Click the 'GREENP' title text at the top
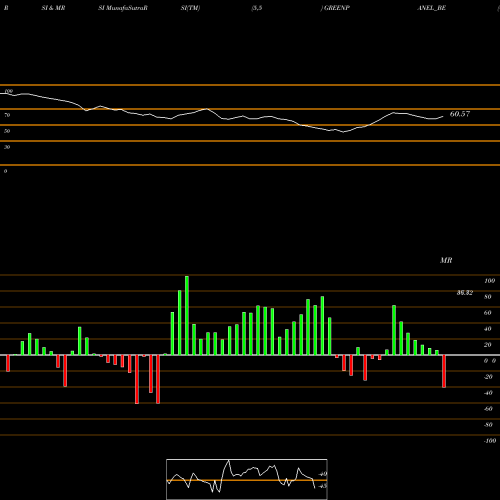 pyautogui.click(x=337, y=8)
